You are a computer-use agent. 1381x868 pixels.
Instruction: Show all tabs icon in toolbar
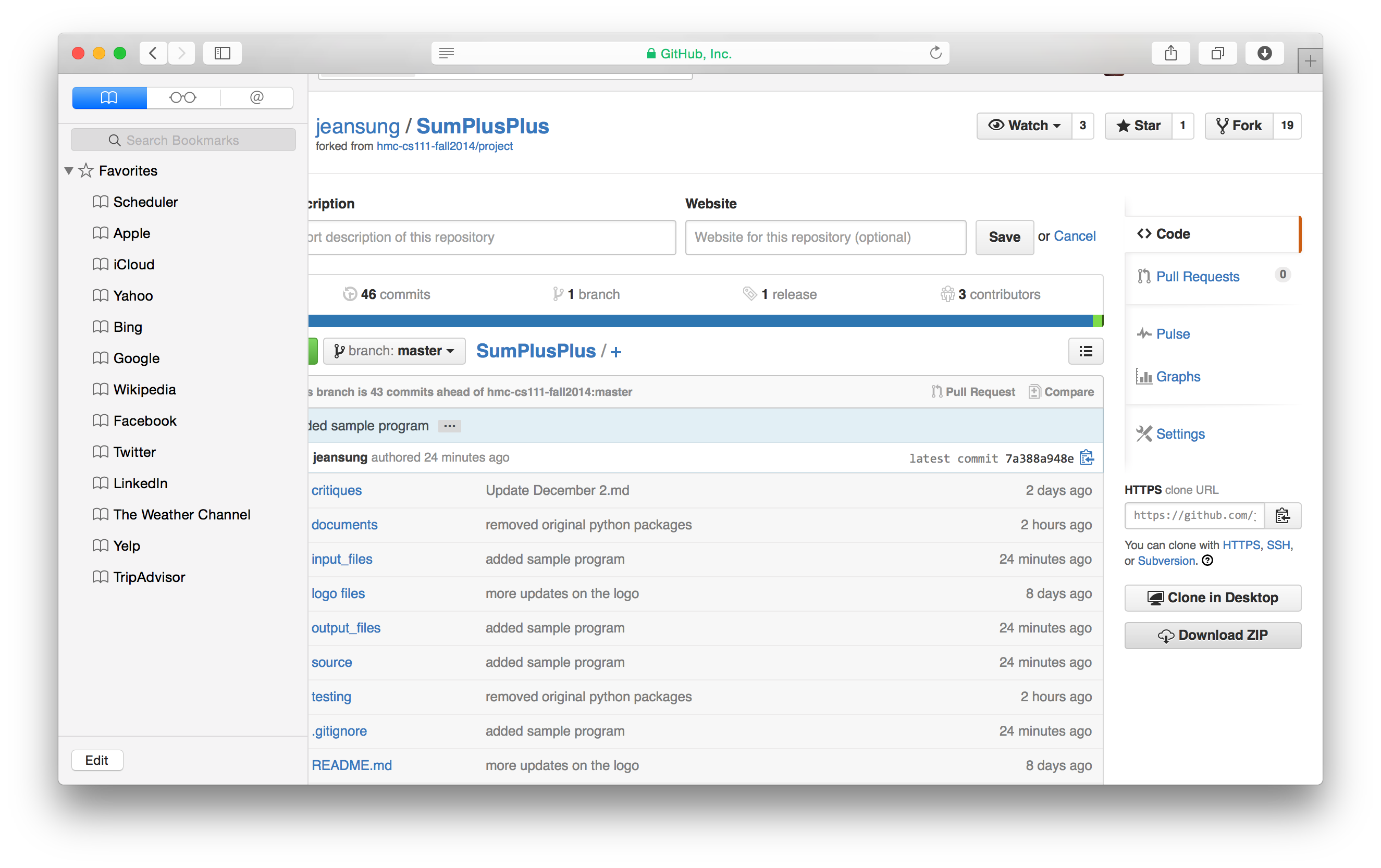1217,53
